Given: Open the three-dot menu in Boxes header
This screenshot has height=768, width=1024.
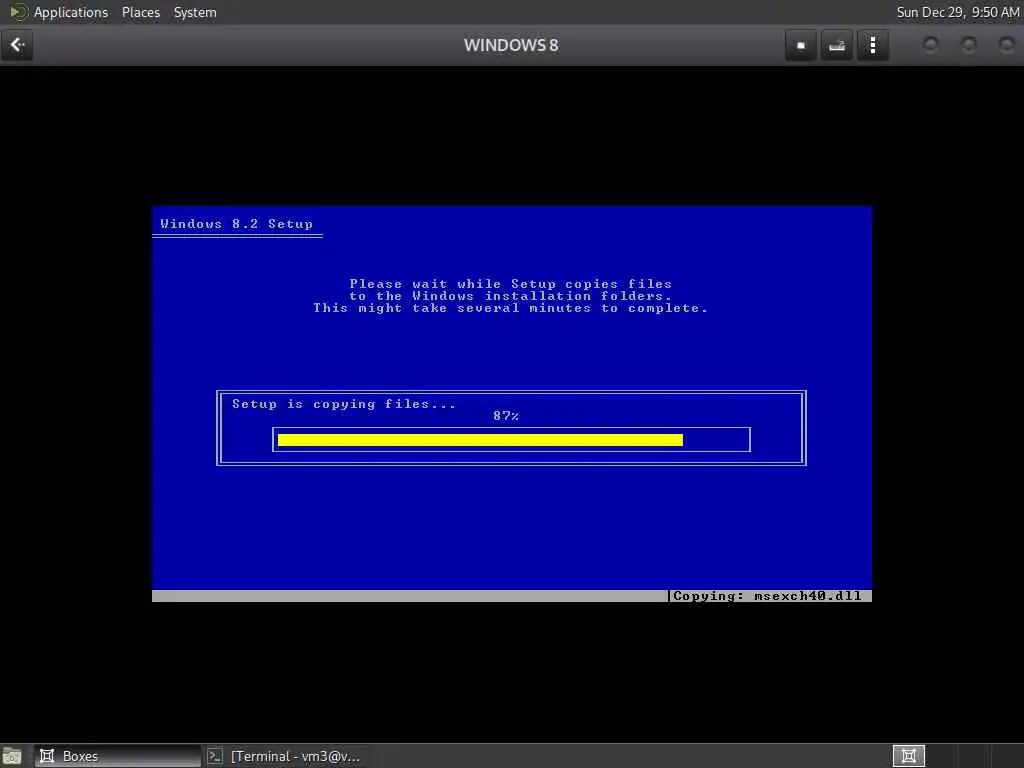Looking at the screenshot, I should pos(872,45).
